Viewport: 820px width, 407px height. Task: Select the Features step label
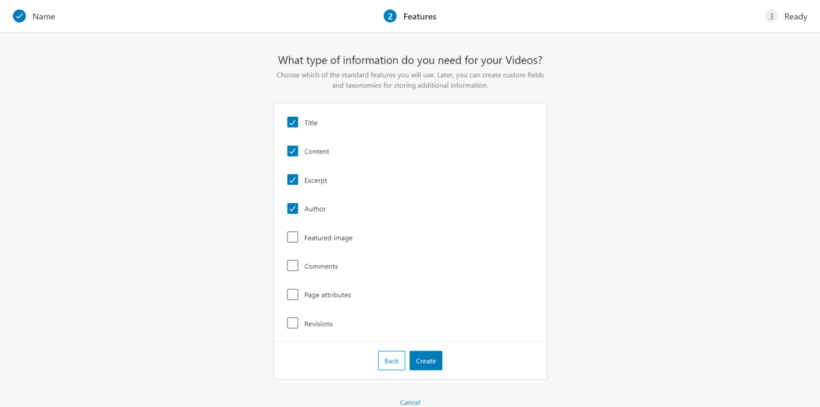(x=419, y=16)
